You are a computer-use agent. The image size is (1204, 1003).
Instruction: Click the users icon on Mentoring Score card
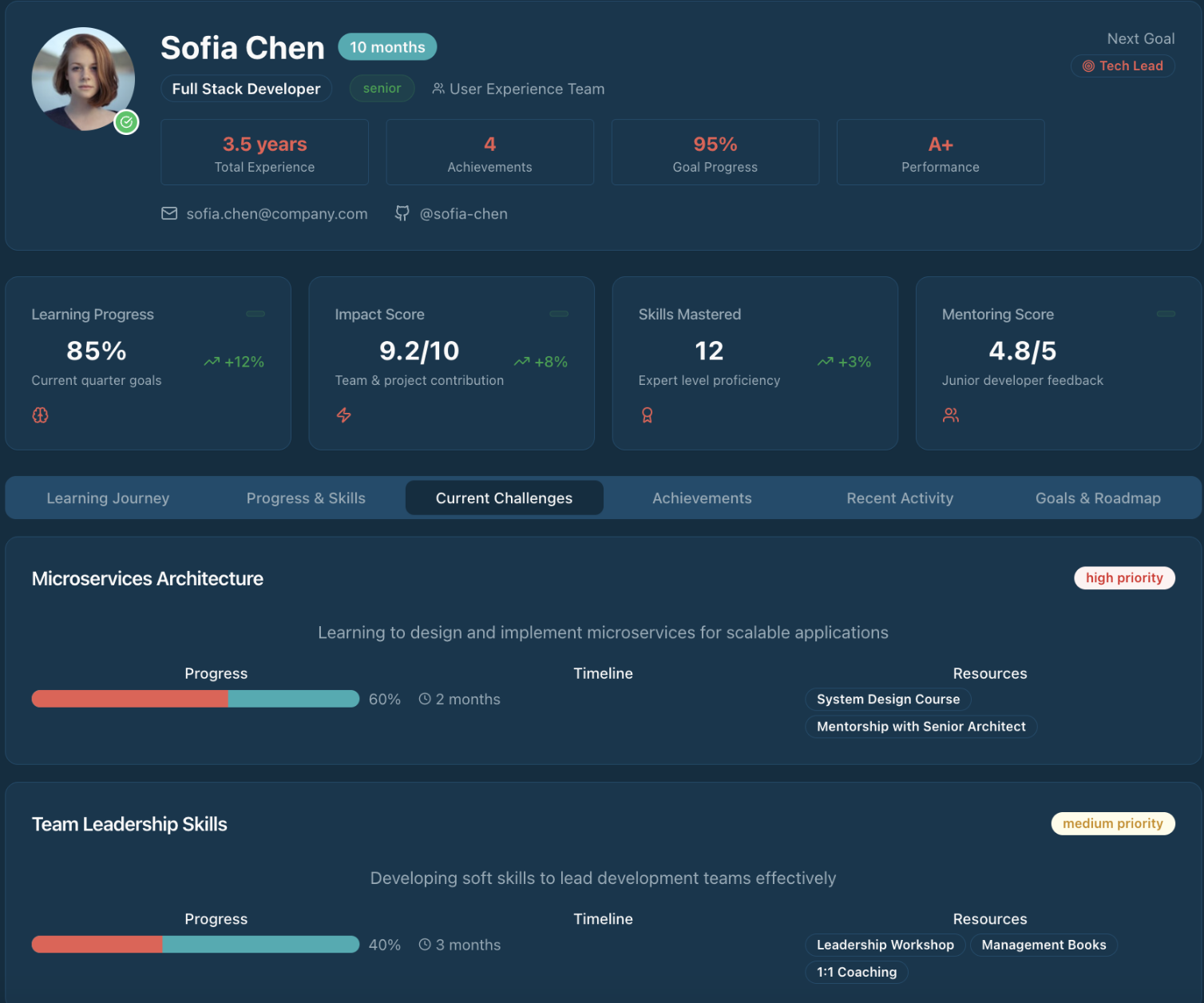(950, 414)
